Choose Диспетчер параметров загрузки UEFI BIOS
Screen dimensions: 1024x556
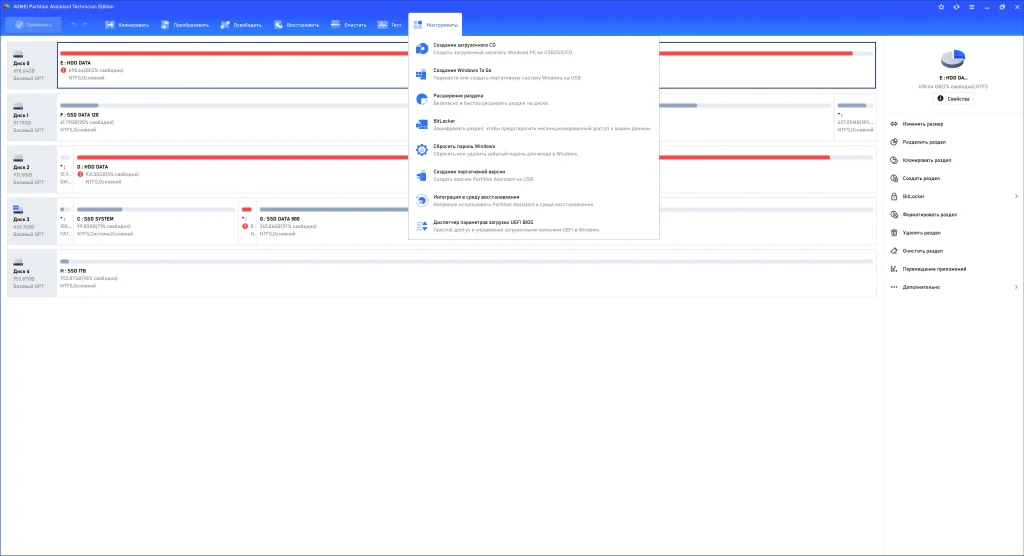pyautogui.click(x=534, y=226)
